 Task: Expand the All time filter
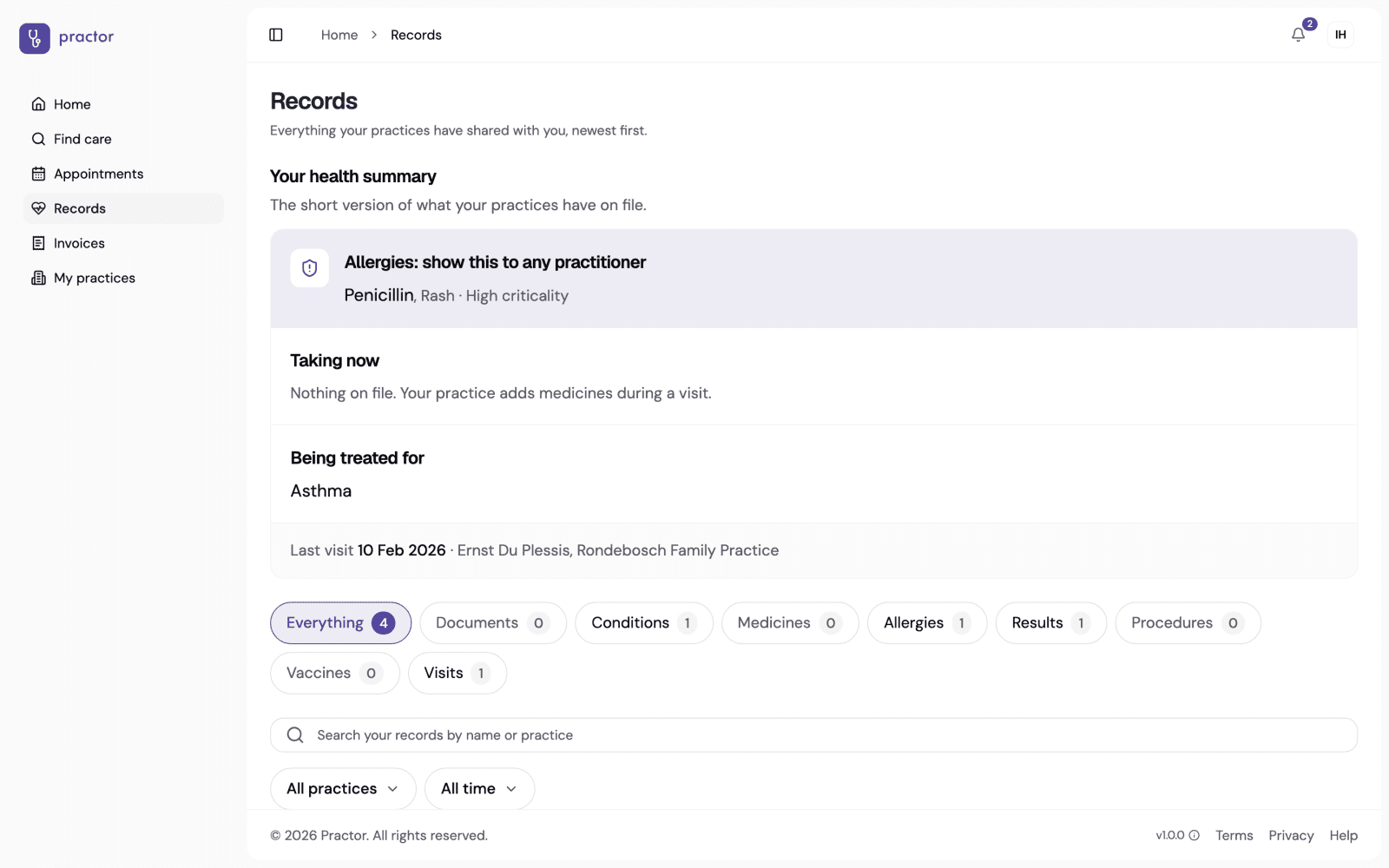pyautogui.click(x=479, y=788)
